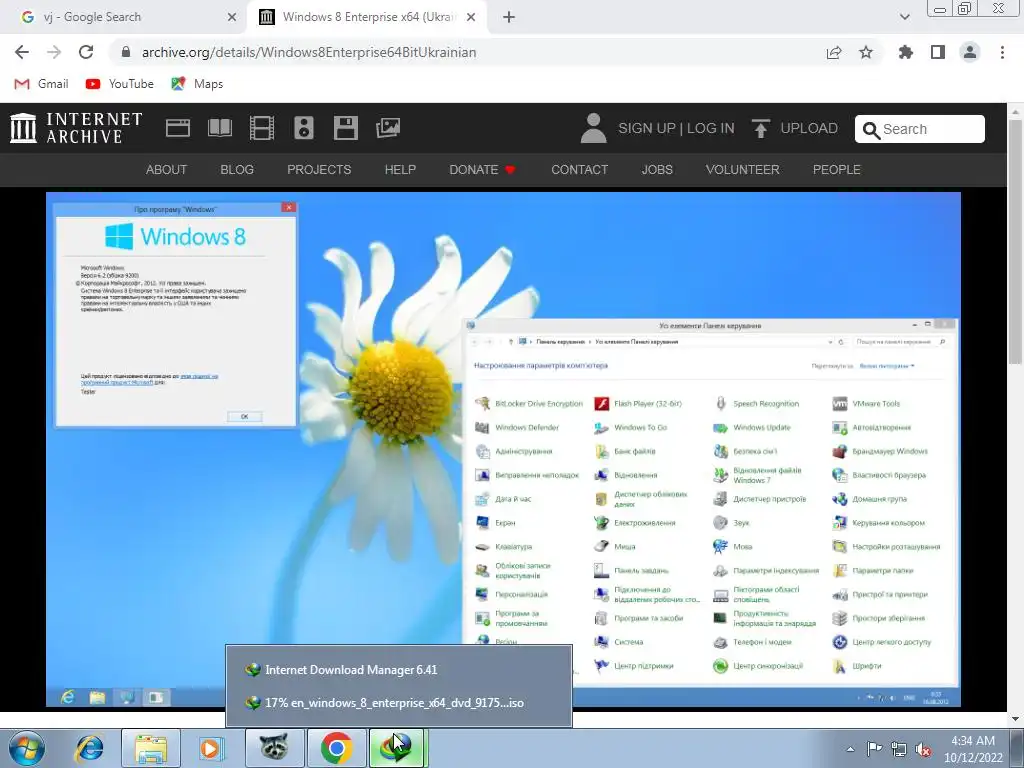Image resolution: width=1024 pixels, height=768 pixels.
Task: Toggle the Chrome side panel icon
Action: (938, 52)
